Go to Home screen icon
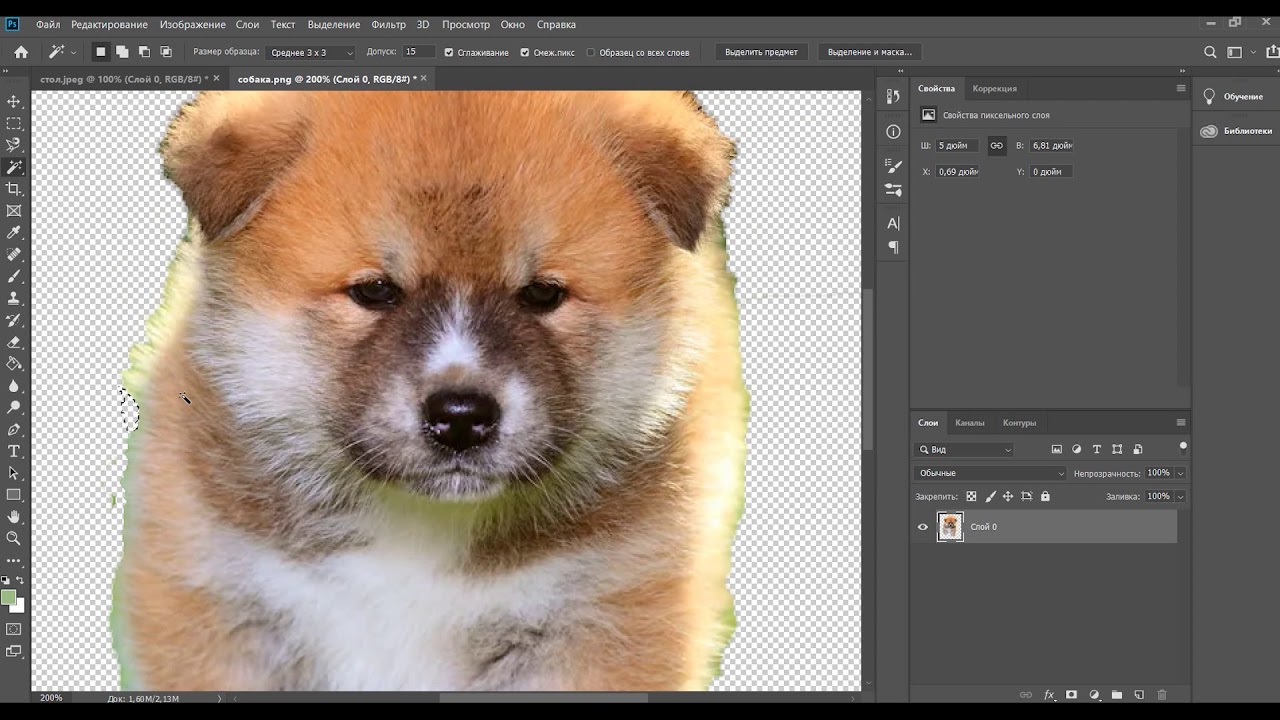The width and height of the screenshot is (1280, 720). pyautogui.click(x=21, y=52)
